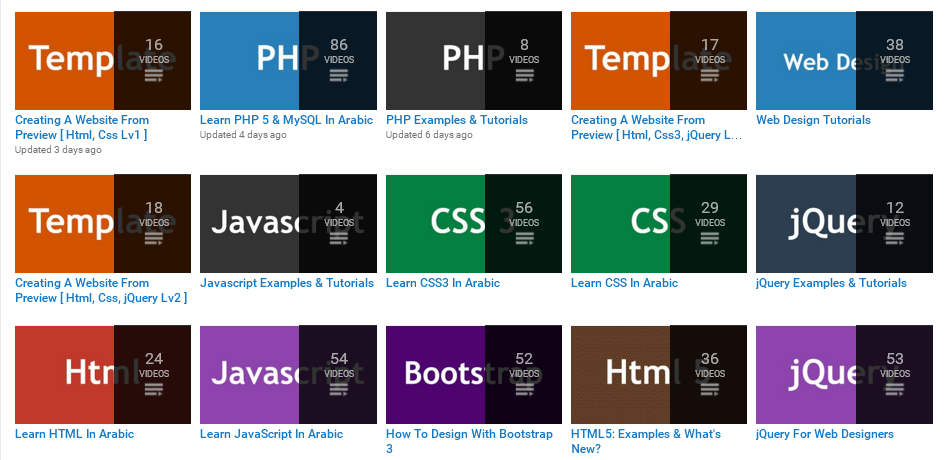The height and width of the screenshot is (460, 946).
Task: Click the jQuery For Web Designers link
Action: (825, 434)
